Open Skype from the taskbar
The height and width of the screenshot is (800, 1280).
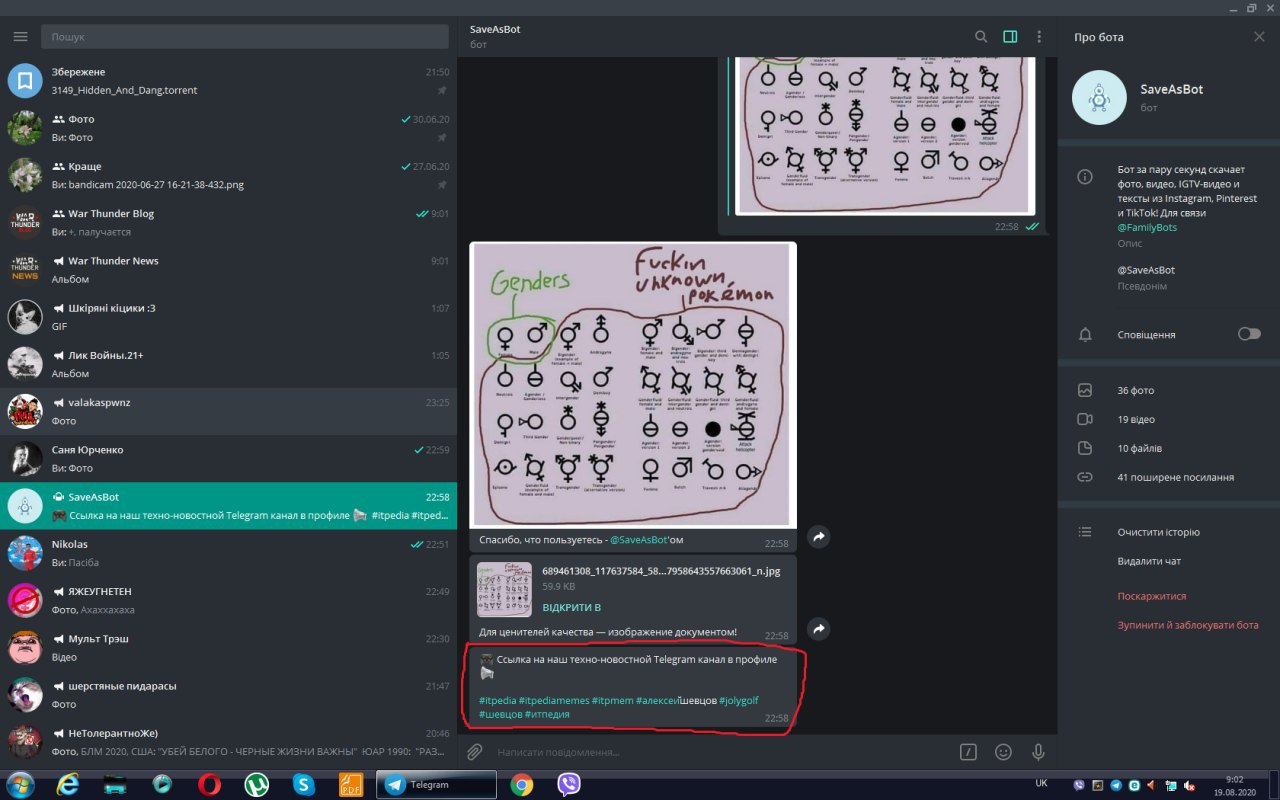[304, 784]
